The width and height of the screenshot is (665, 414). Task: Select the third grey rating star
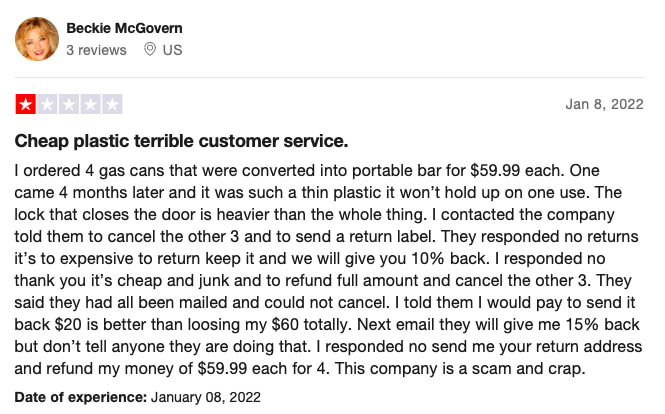pos(69,104)
